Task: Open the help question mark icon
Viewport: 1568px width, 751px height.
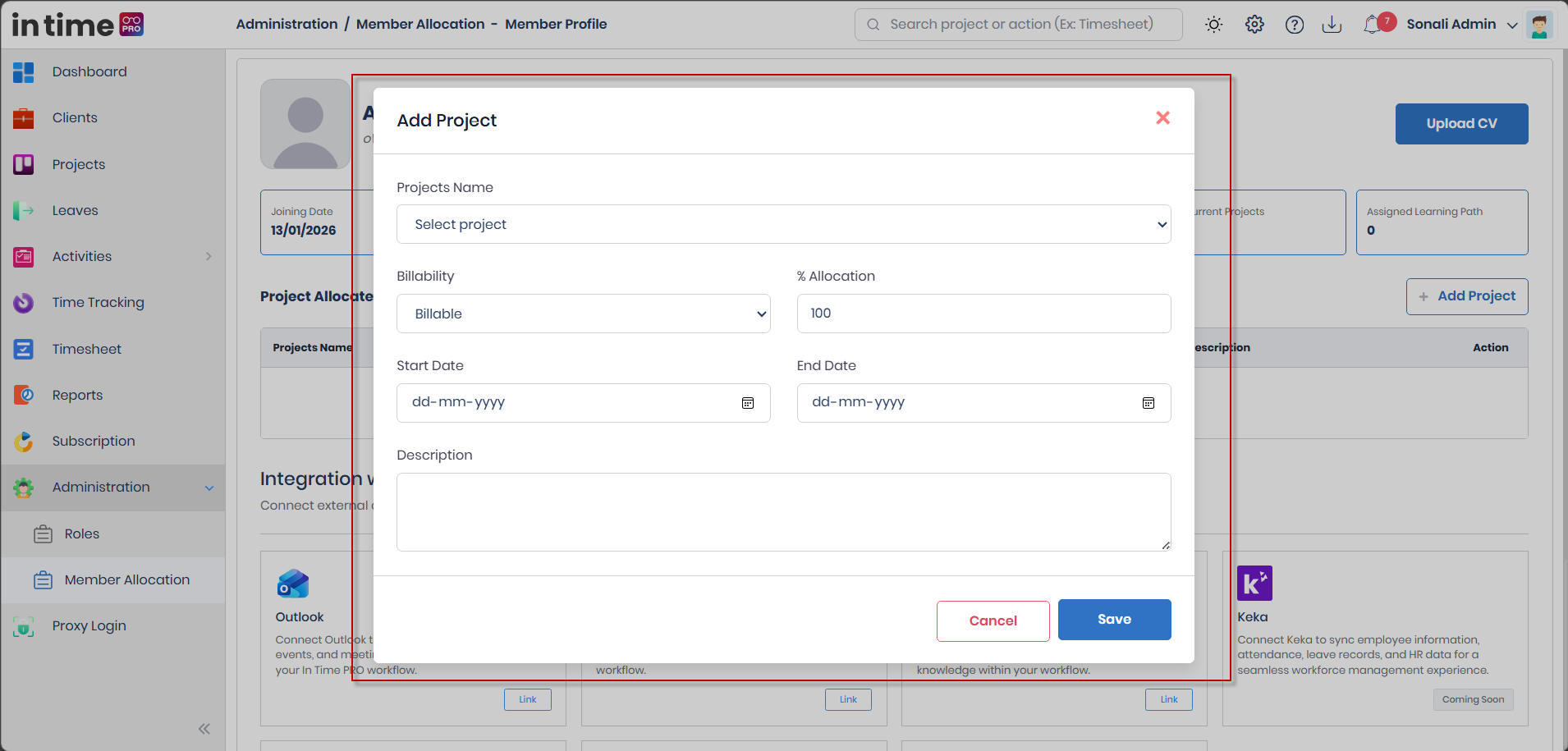Action: (1295, 25)
